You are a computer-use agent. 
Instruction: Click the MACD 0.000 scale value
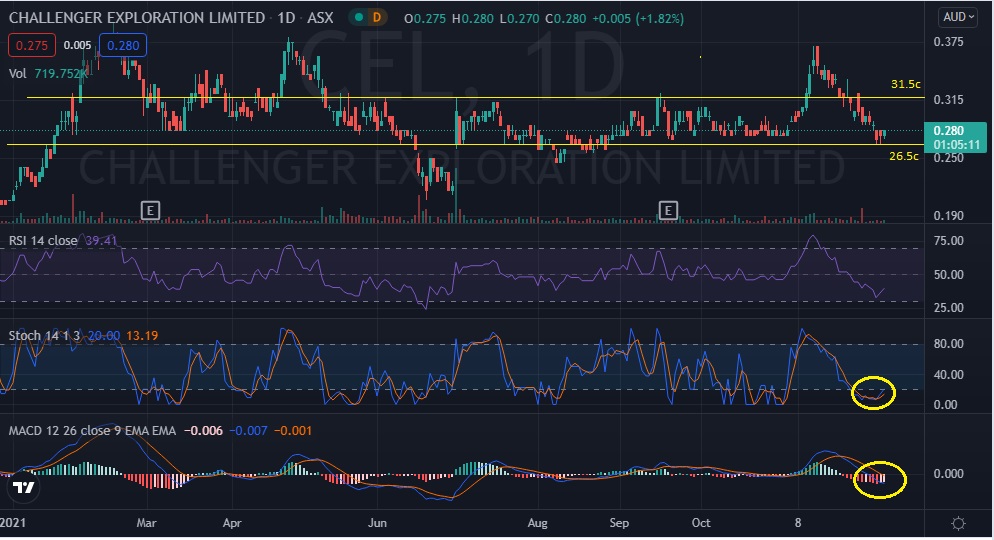[948, 473]
